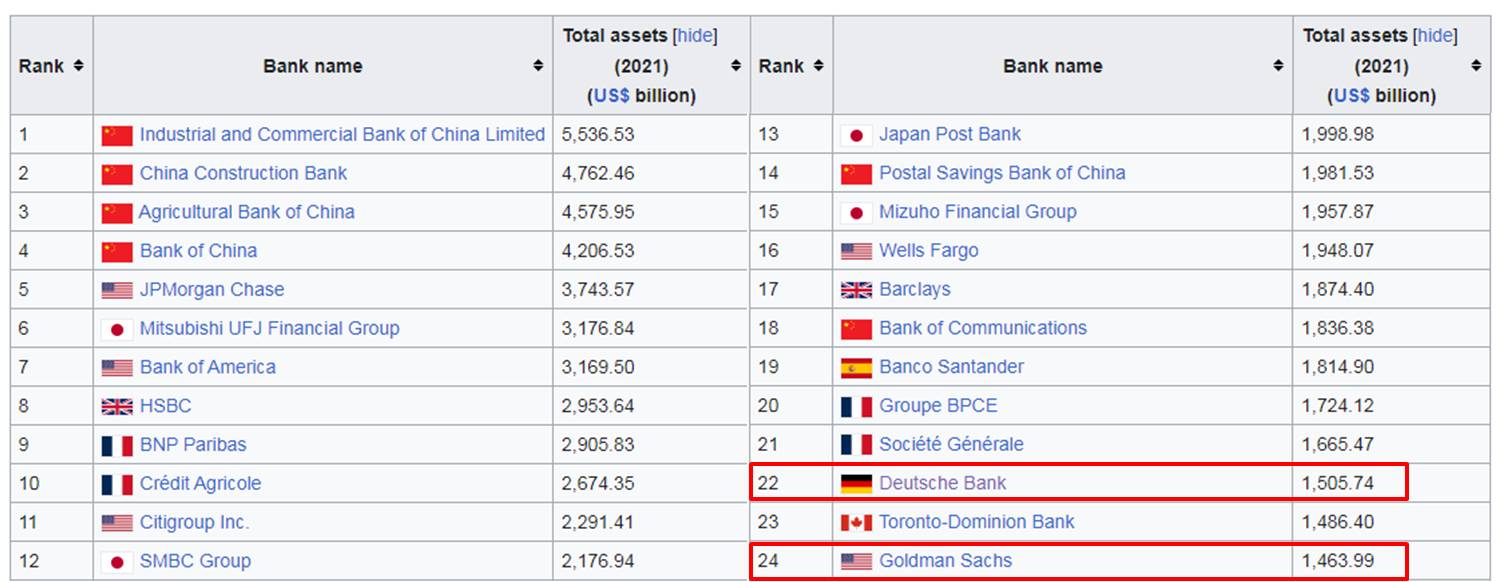This screenshot has height=582, width=1502.
Task: Click the French flag beside BNP Paribas
Action: click(117, 445)
